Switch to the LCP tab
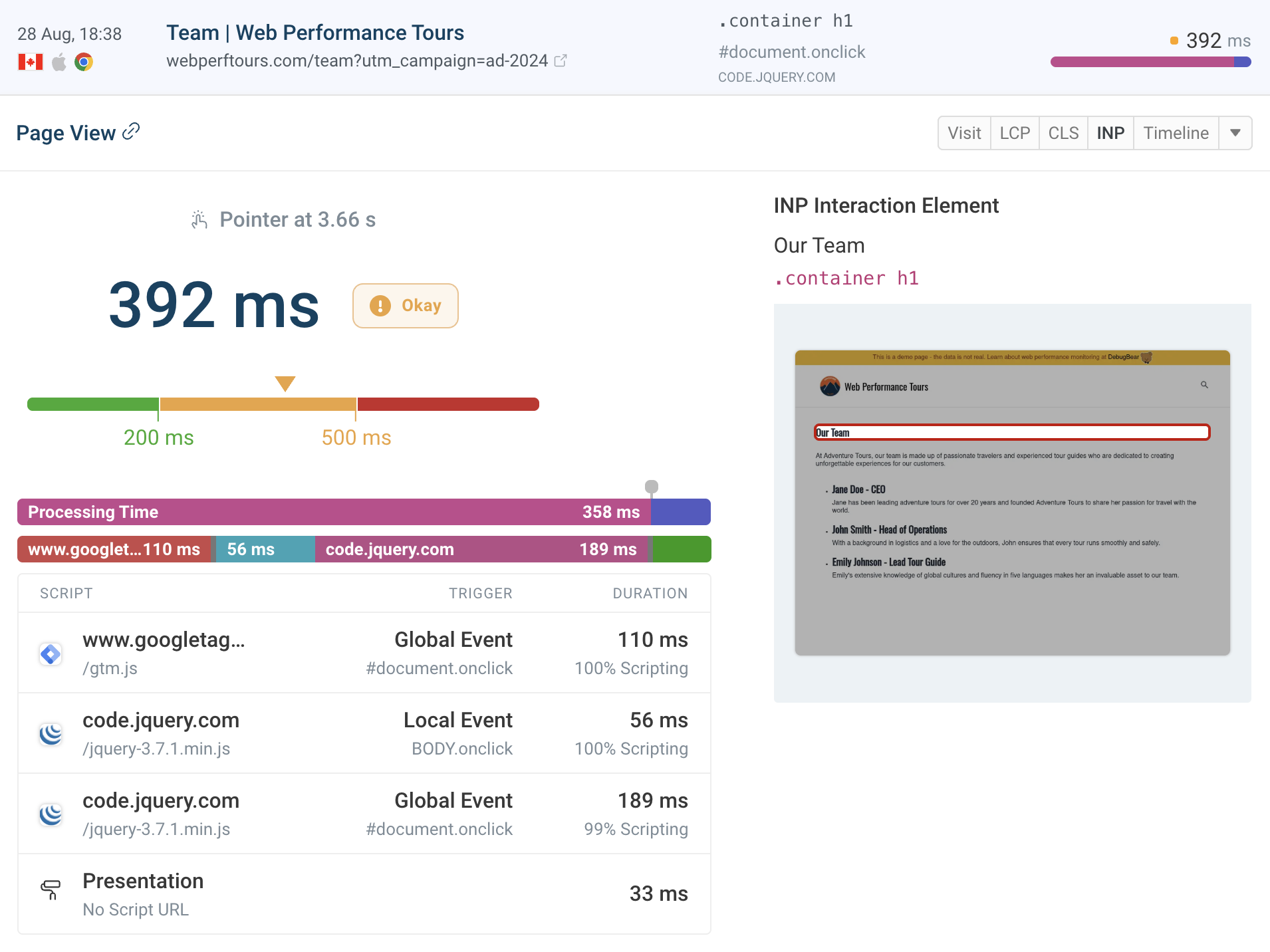Image resolution: width=1270 pixels, height=952 pixels. (1015, 133)
